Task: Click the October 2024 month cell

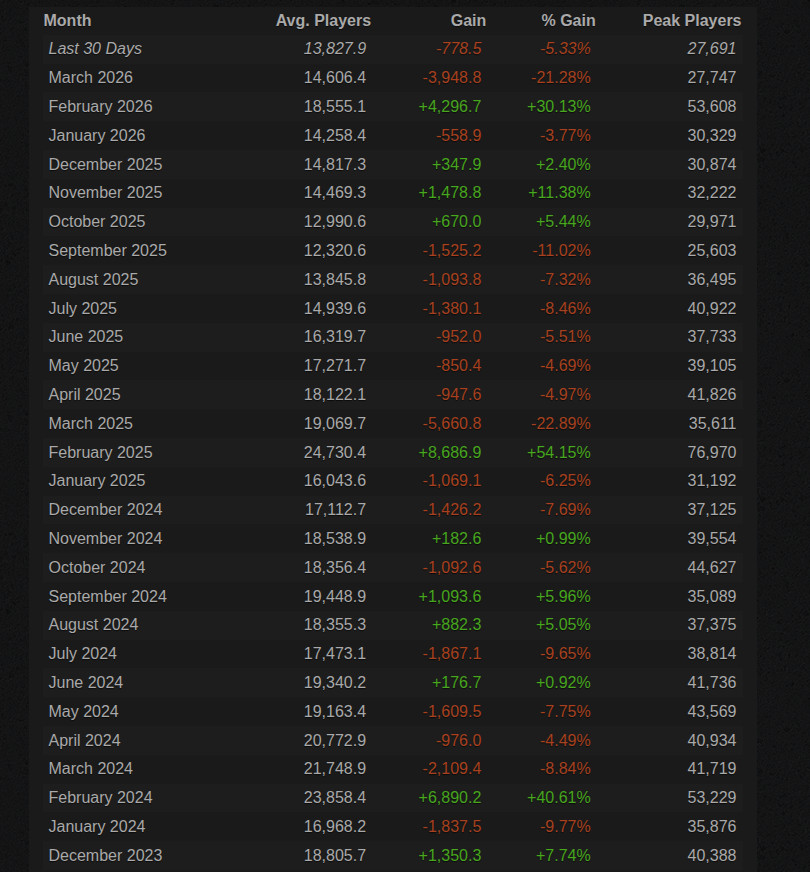Action: click(x=97, y=567)
